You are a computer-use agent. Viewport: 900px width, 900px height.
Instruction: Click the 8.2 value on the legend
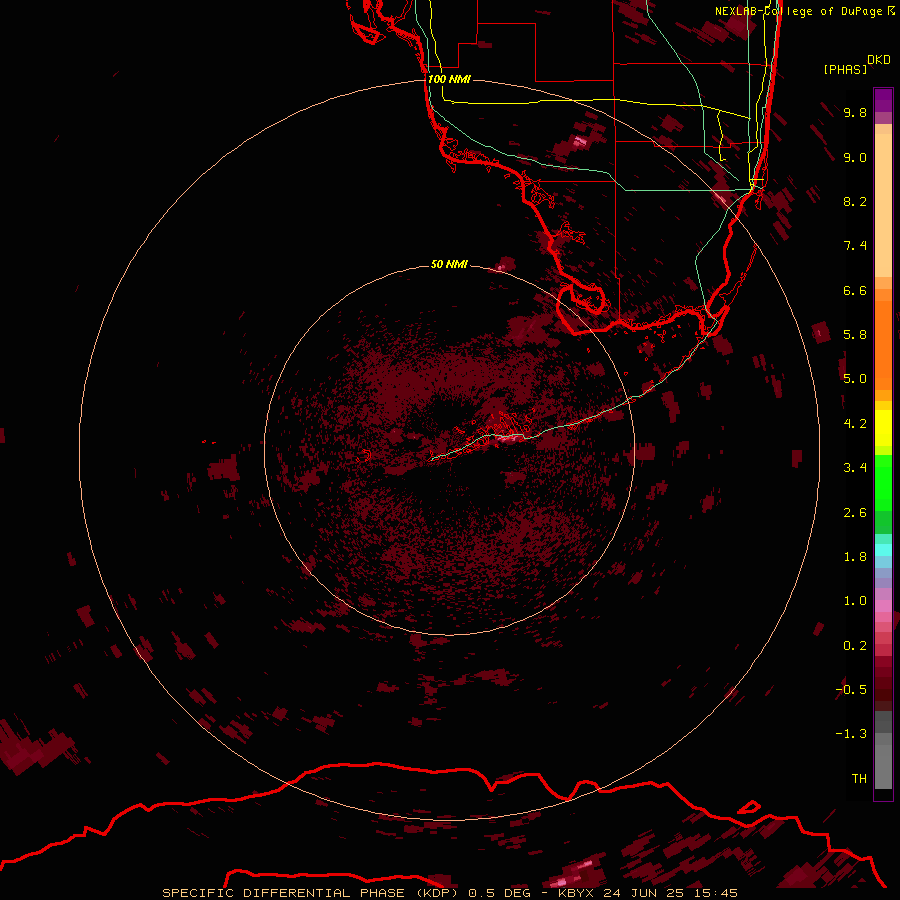pyautogui.click(x=855, y=201)
